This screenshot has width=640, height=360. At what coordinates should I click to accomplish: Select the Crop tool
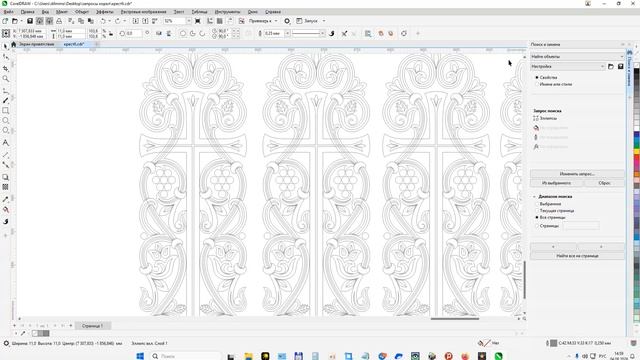click(5, 68)
